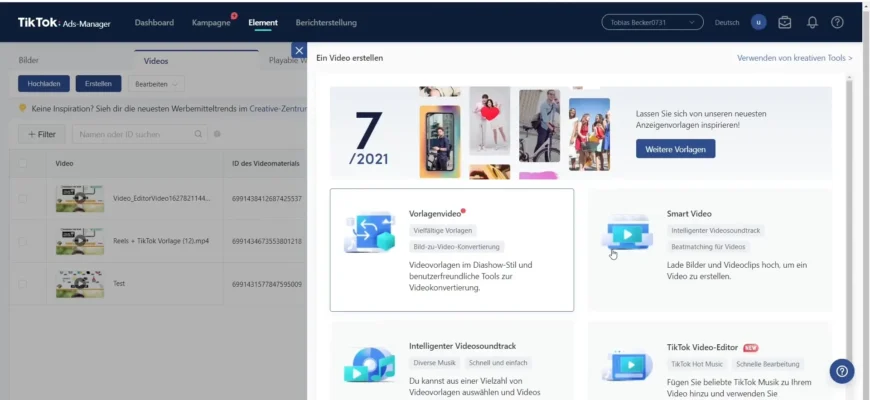The image size is (870, 400).
Task: Select the Element menu item
Action: [263, 23]
